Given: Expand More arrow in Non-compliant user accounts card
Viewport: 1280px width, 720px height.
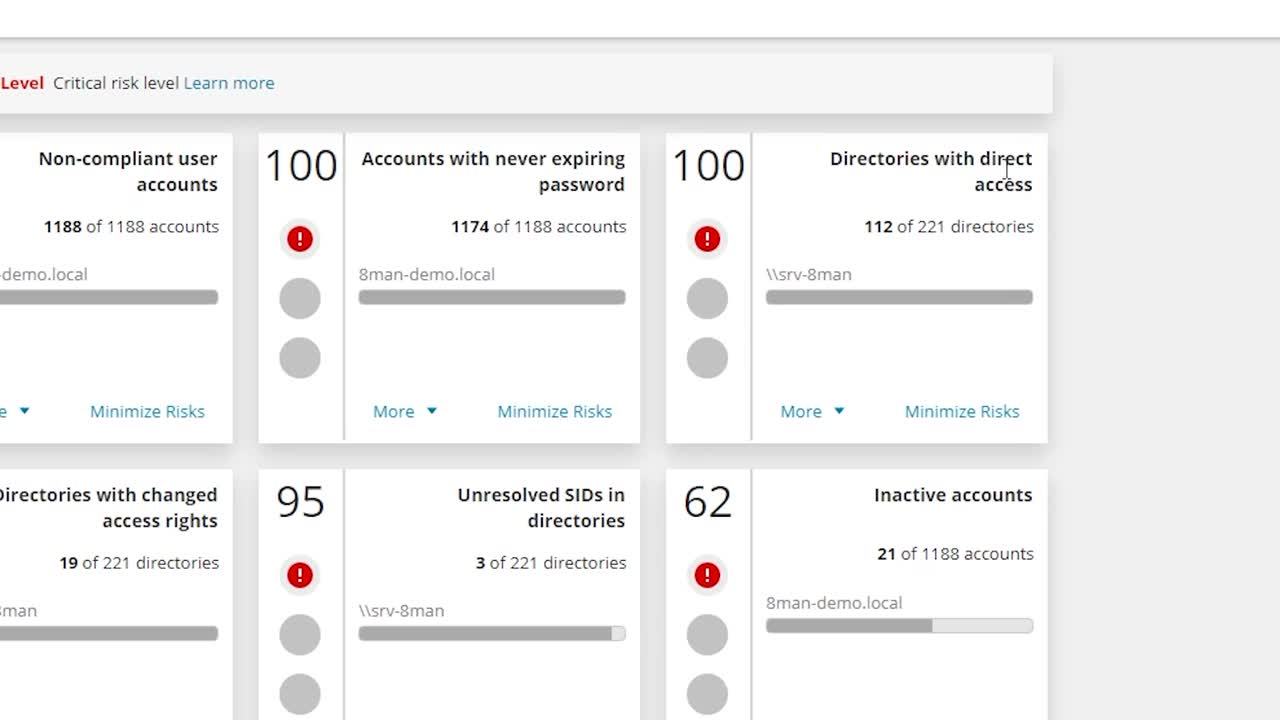Looking at the screenshot, I should click(22, 411).
